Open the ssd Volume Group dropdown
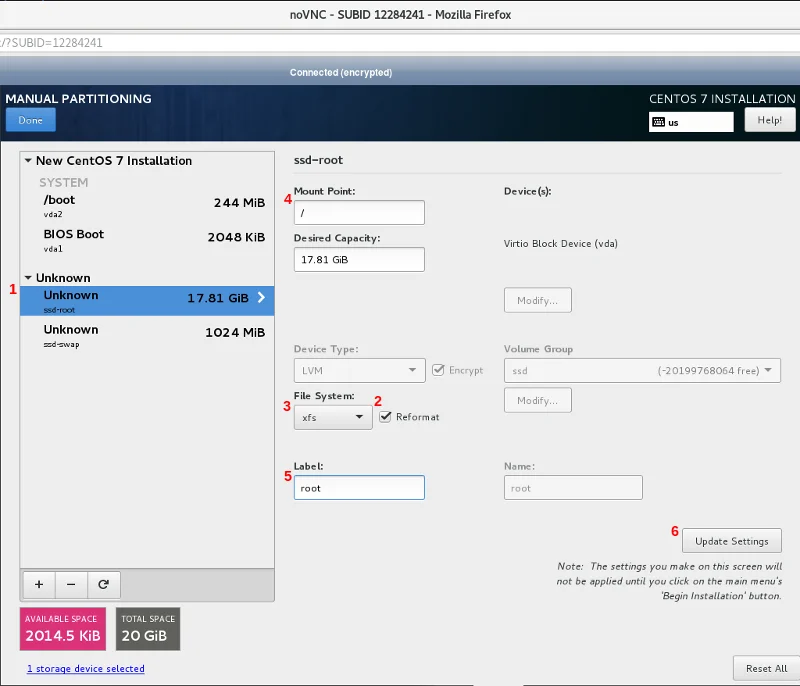Screen dimensions: 800x686 [642, 370]
